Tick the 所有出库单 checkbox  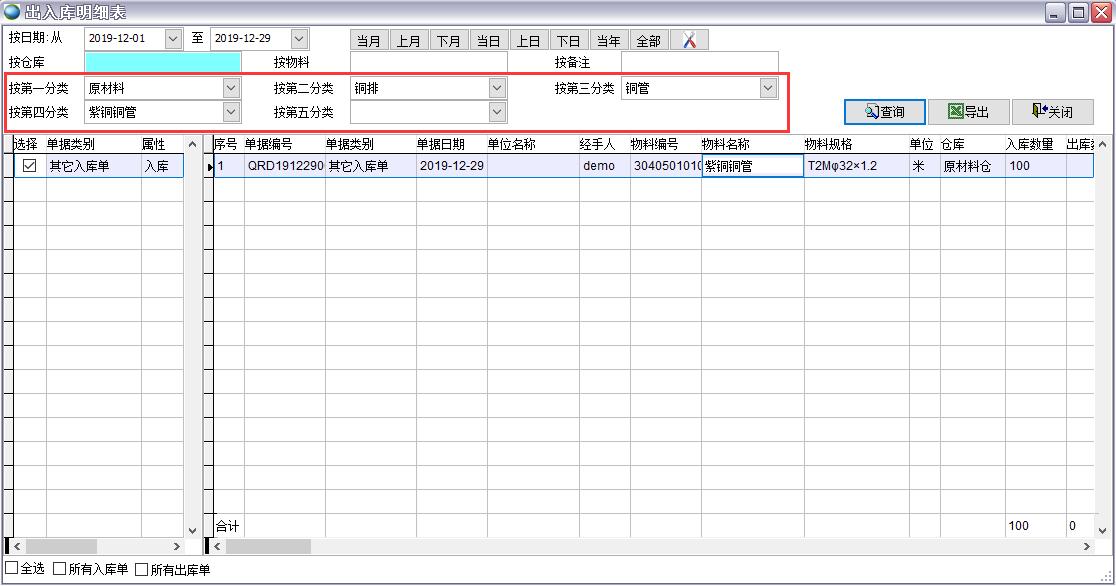[x=142, y=569]
